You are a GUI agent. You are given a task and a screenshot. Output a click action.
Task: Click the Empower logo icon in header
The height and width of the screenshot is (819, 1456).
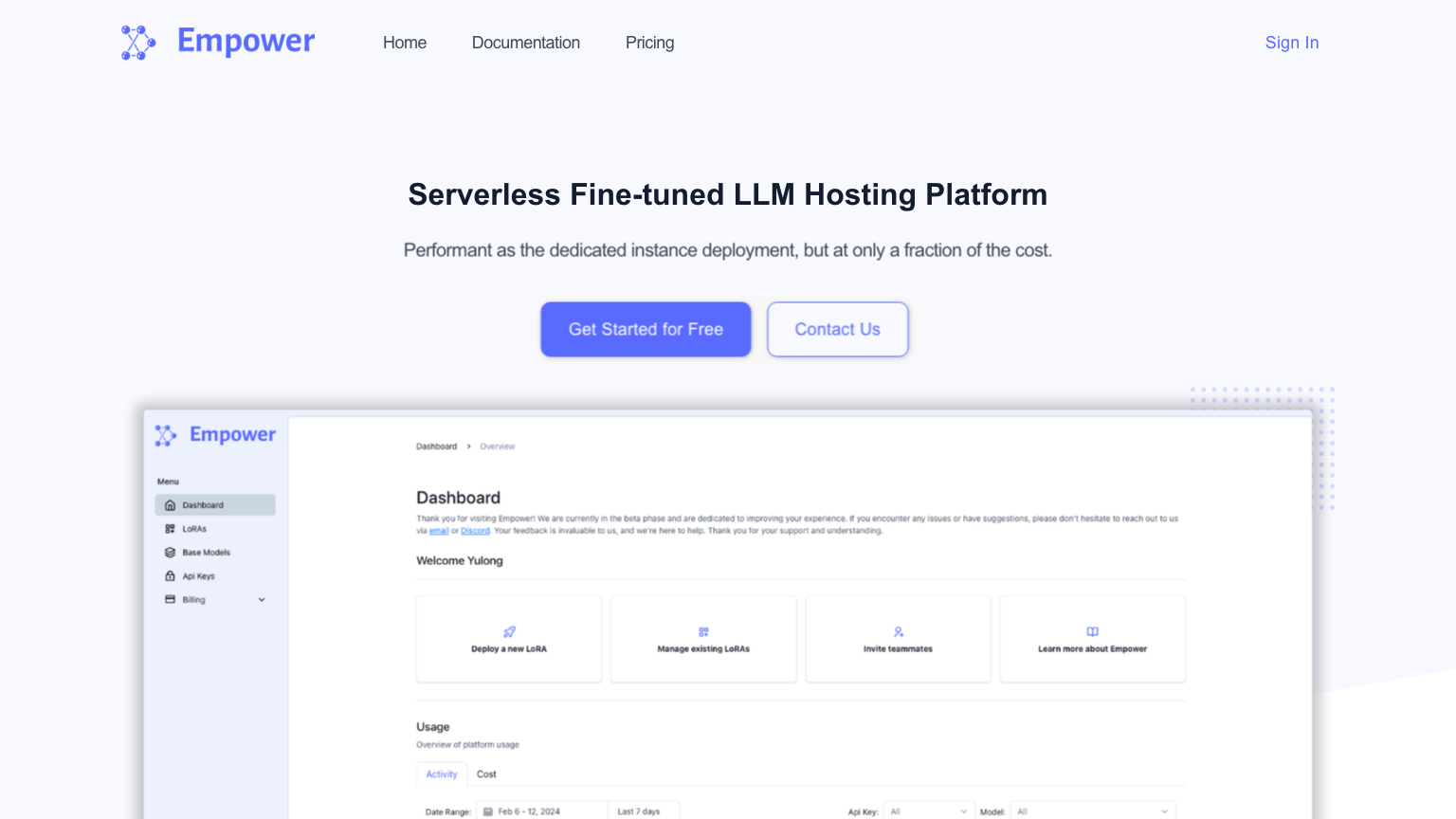click(x=138, y=43)
